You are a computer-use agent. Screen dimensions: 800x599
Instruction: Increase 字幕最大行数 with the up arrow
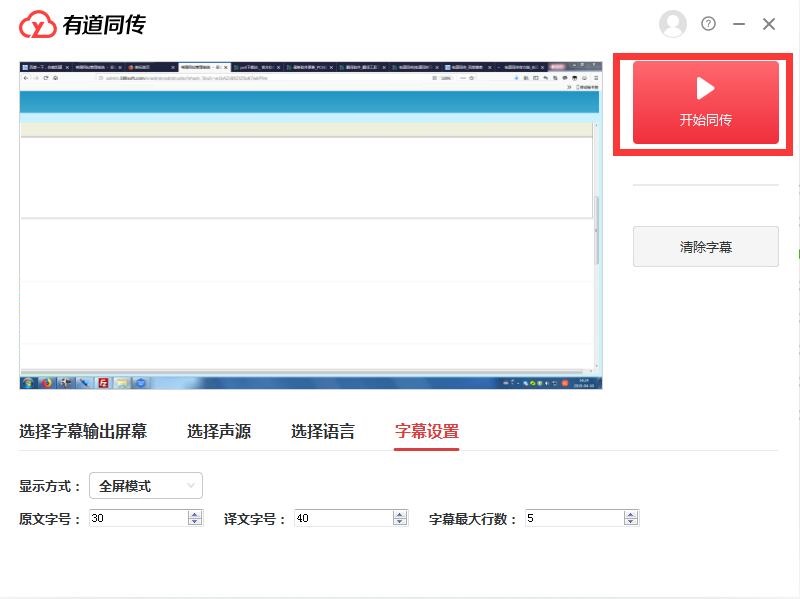[x=631, y=514]
